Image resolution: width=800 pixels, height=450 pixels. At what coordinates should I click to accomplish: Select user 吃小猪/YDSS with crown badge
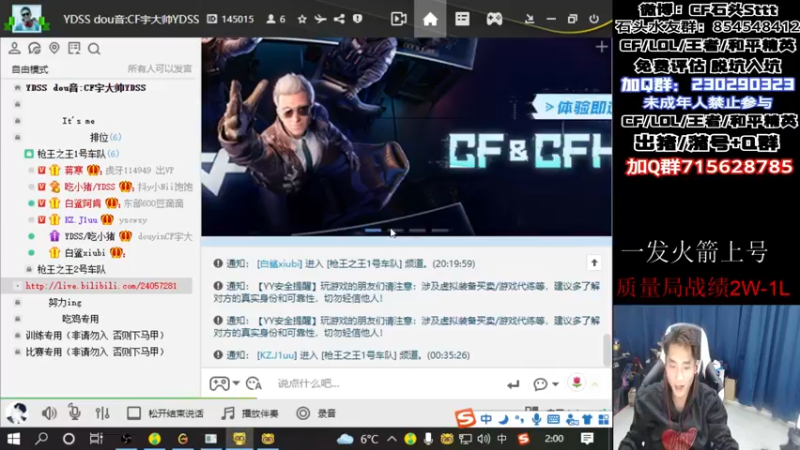[x=90, y=187]
